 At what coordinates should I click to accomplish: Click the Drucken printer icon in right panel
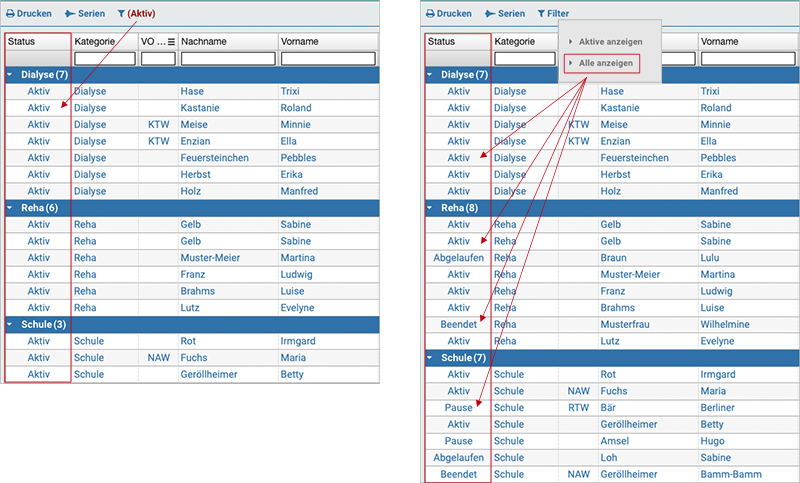[430, 14]
